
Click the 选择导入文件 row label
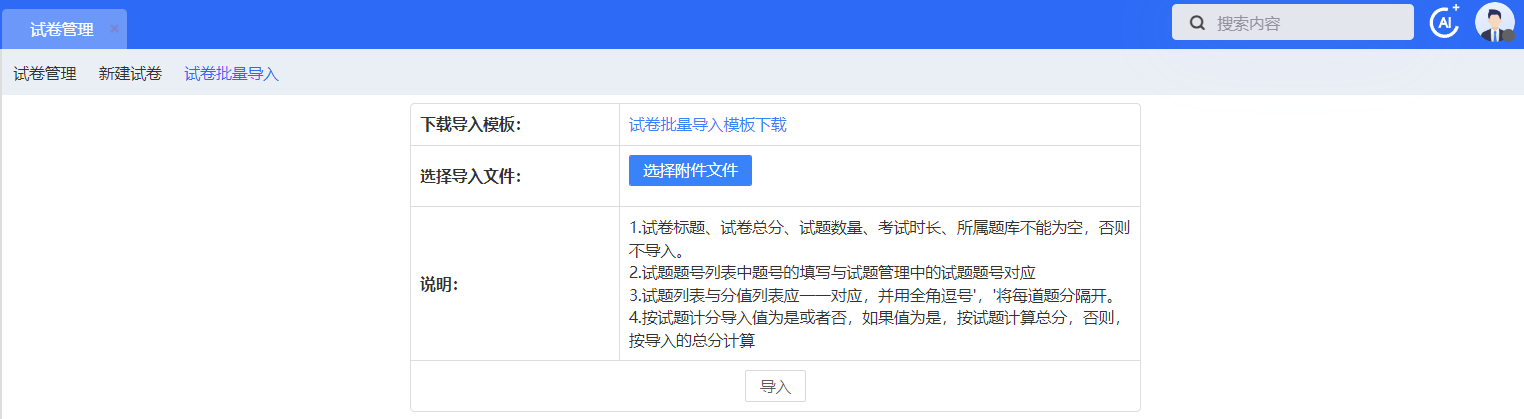coord(471,176)
